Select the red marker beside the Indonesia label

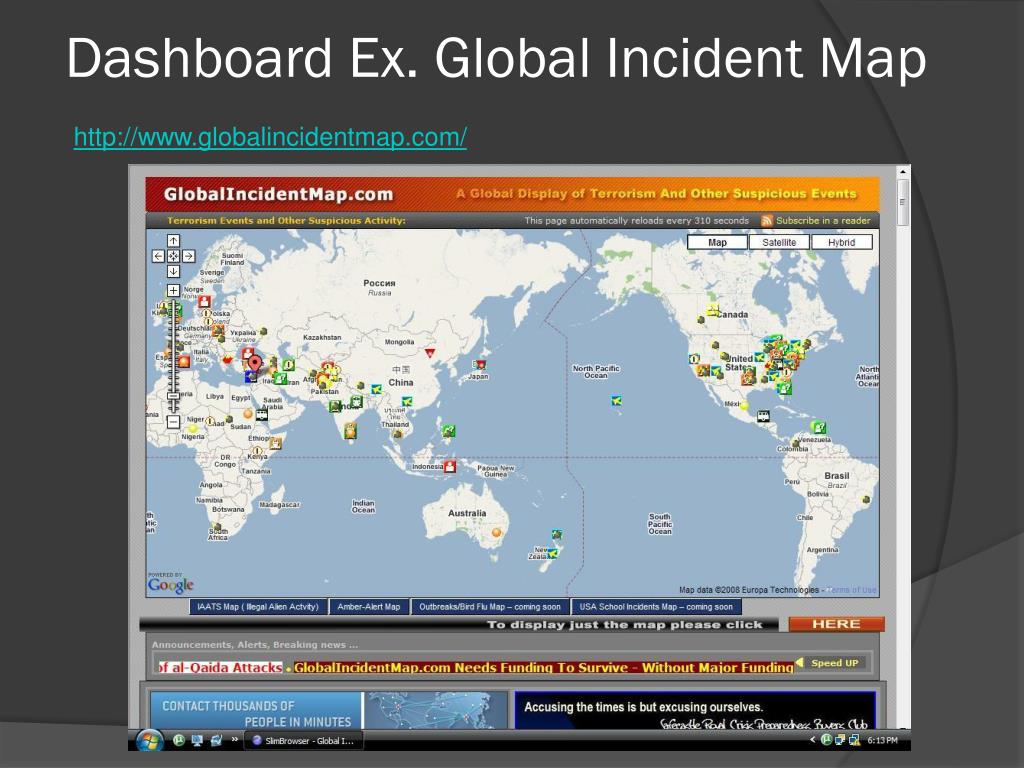450,466
